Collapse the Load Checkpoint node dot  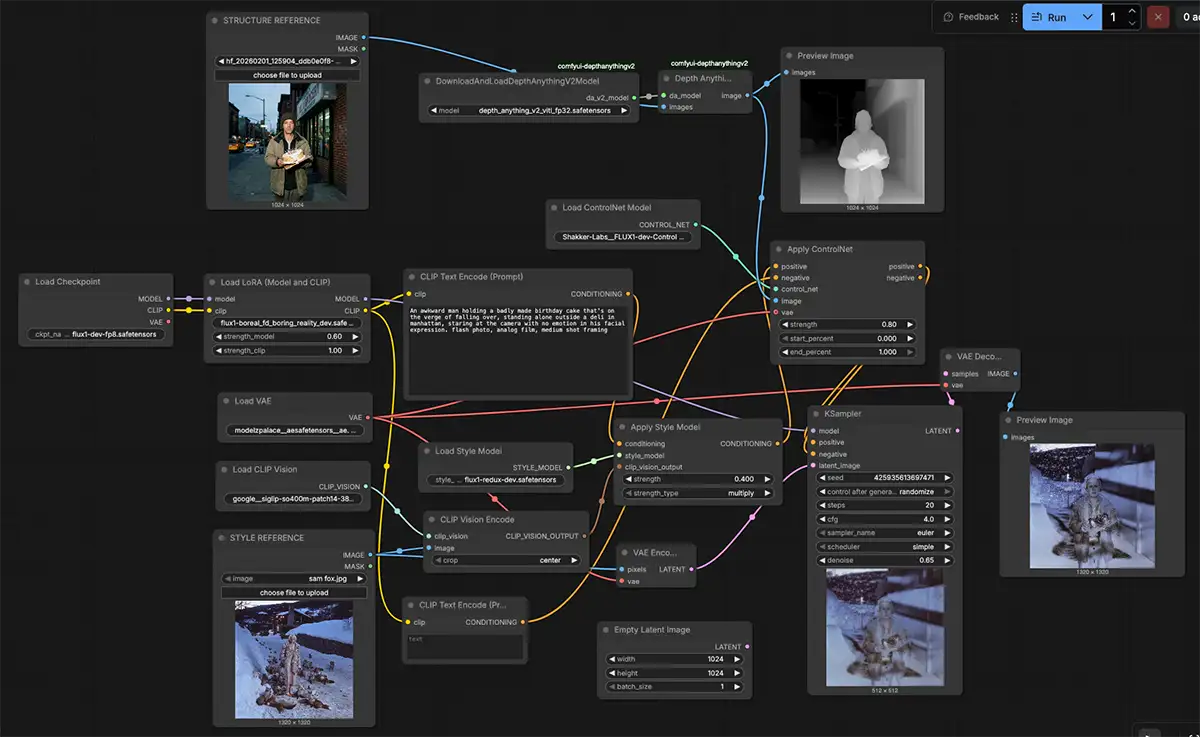pyautogui.click(x=27, y=282)
